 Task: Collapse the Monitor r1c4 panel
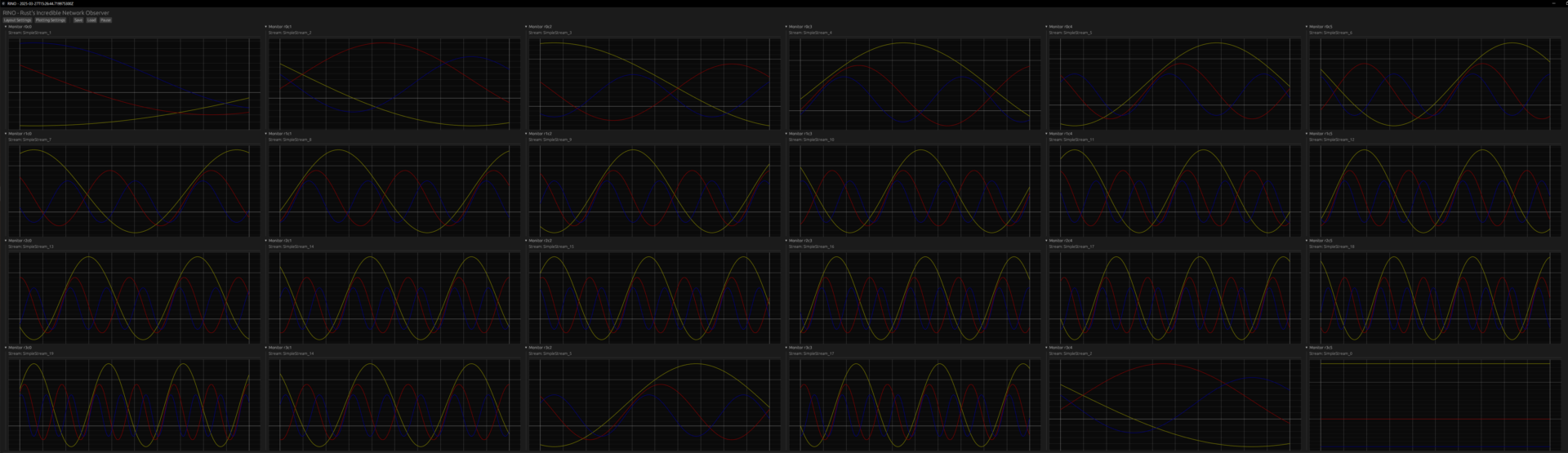1046,134
